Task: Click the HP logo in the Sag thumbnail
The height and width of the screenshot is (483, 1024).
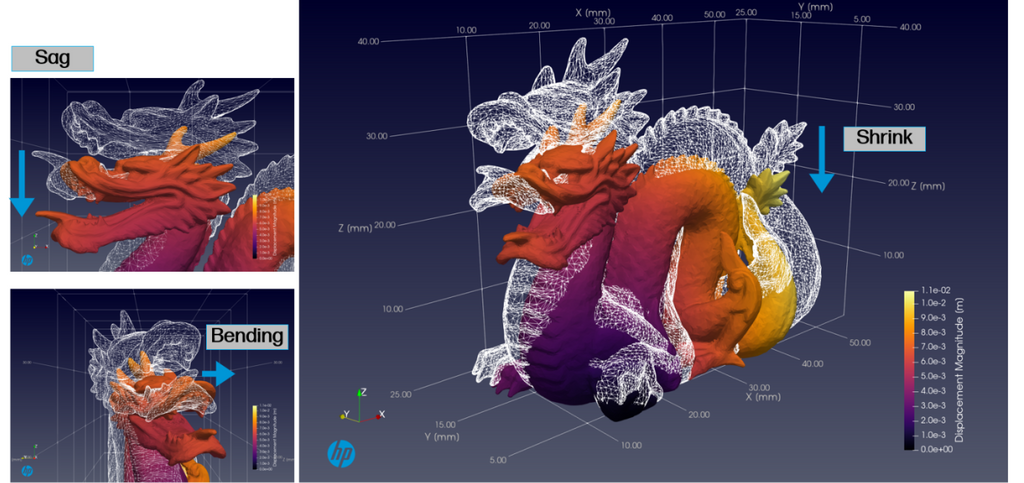Action: pyautogui.click(x=27, y=260)
